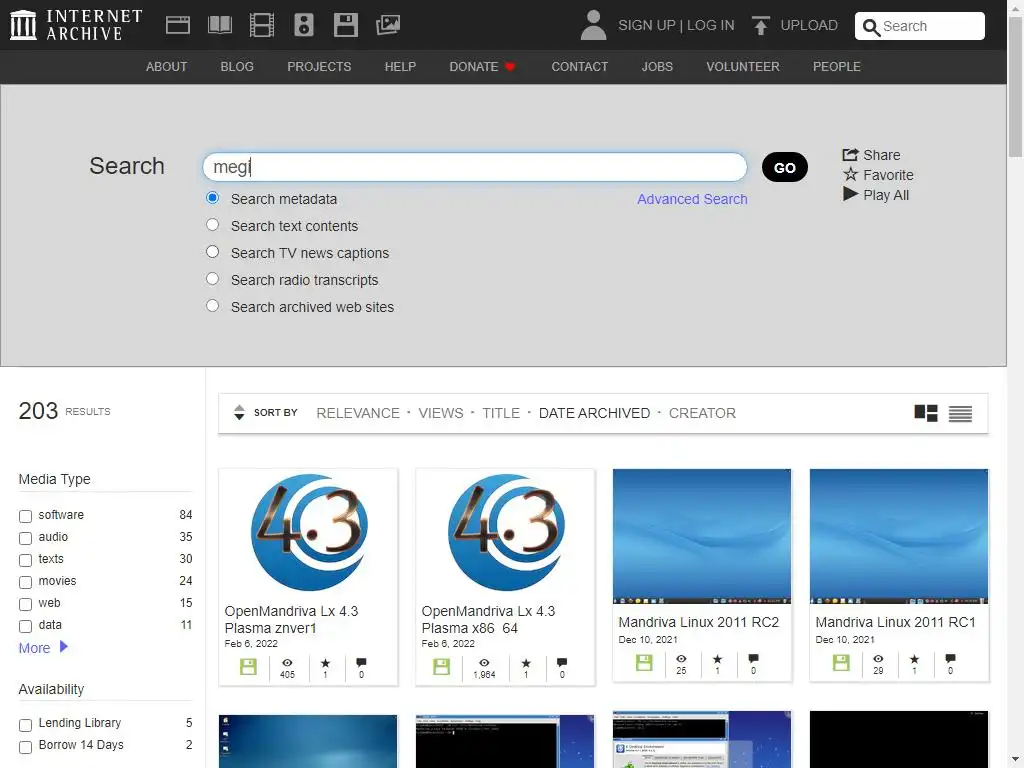The width and height of the screenshot is (1024, 768).
Task: Open the Internet Archive home logo
Action: pyautogui.click(x=76, y=25)
